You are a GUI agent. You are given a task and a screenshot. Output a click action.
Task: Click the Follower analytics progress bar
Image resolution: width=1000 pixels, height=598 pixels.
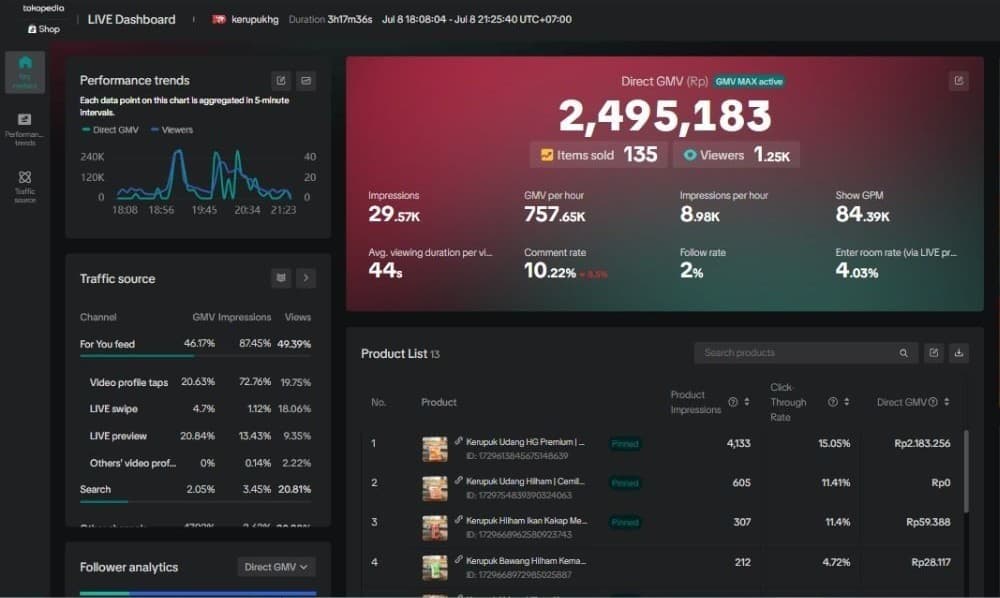[198, 593]
